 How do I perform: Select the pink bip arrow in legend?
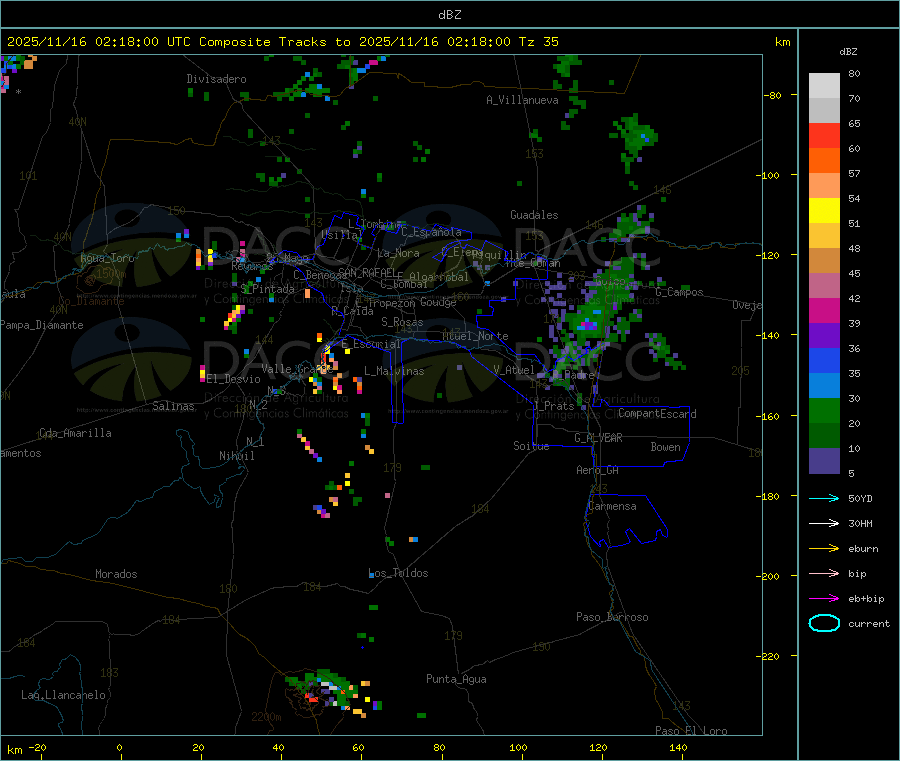click(824, 573)
